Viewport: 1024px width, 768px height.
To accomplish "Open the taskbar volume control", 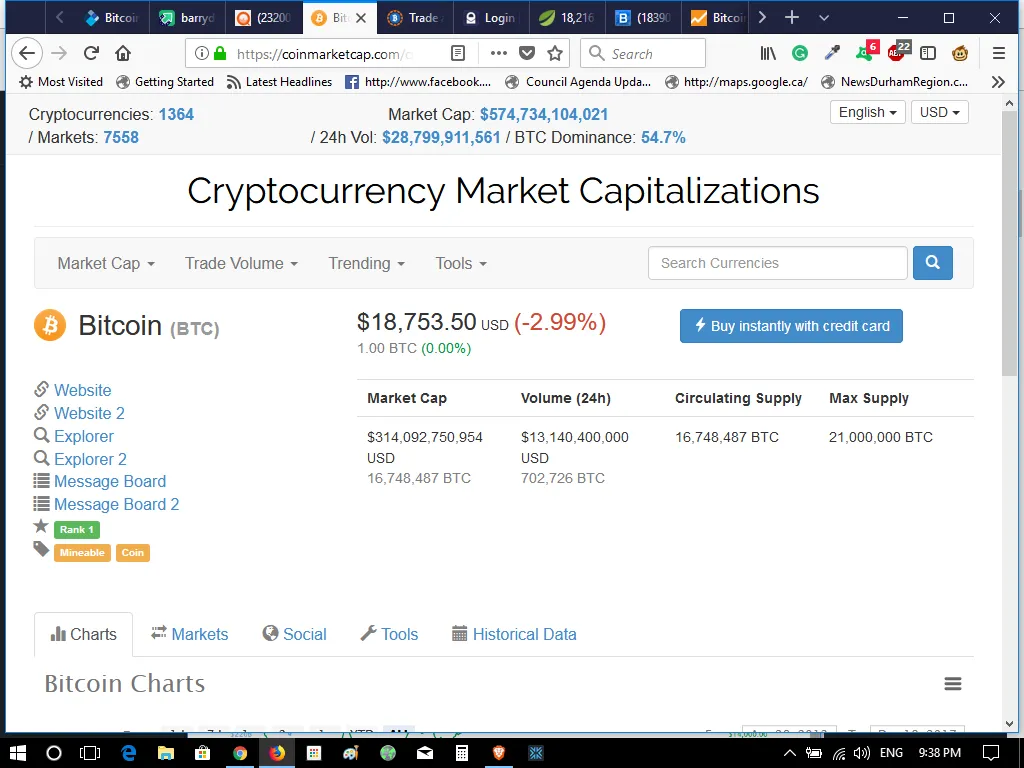I will [x=861, y=754].
